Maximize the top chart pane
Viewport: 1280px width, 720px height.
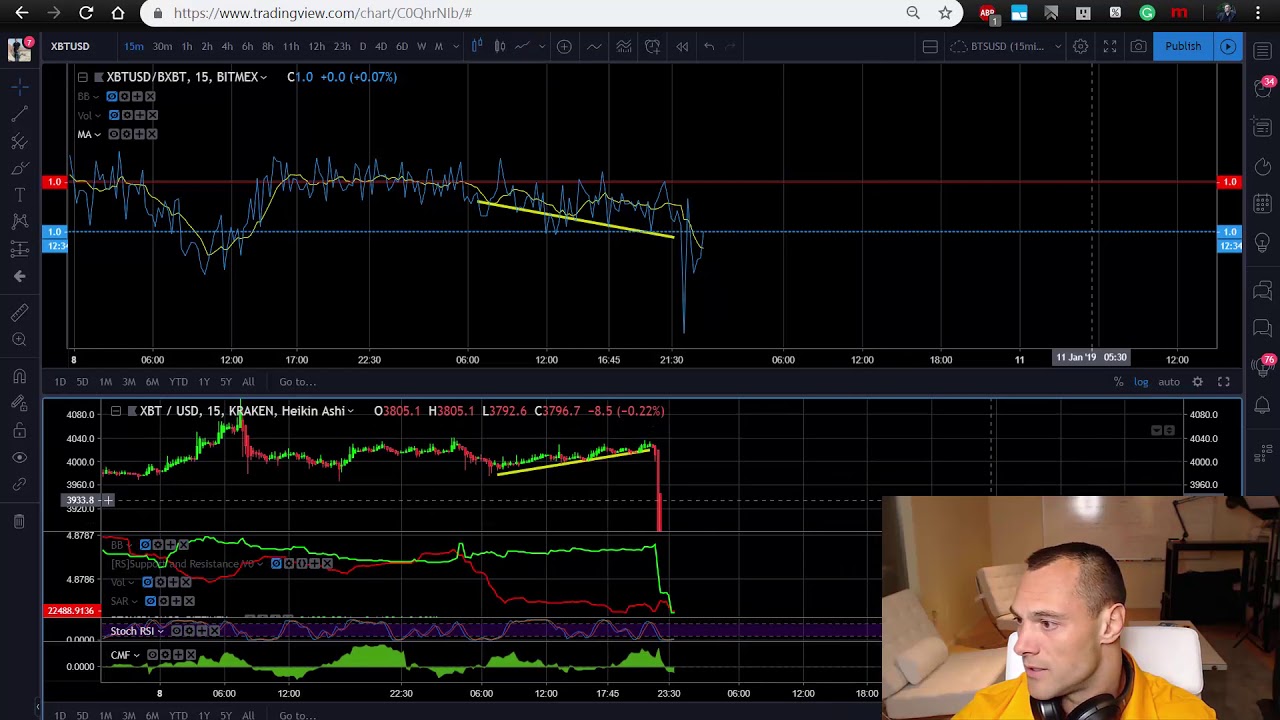coord(1223,381)
